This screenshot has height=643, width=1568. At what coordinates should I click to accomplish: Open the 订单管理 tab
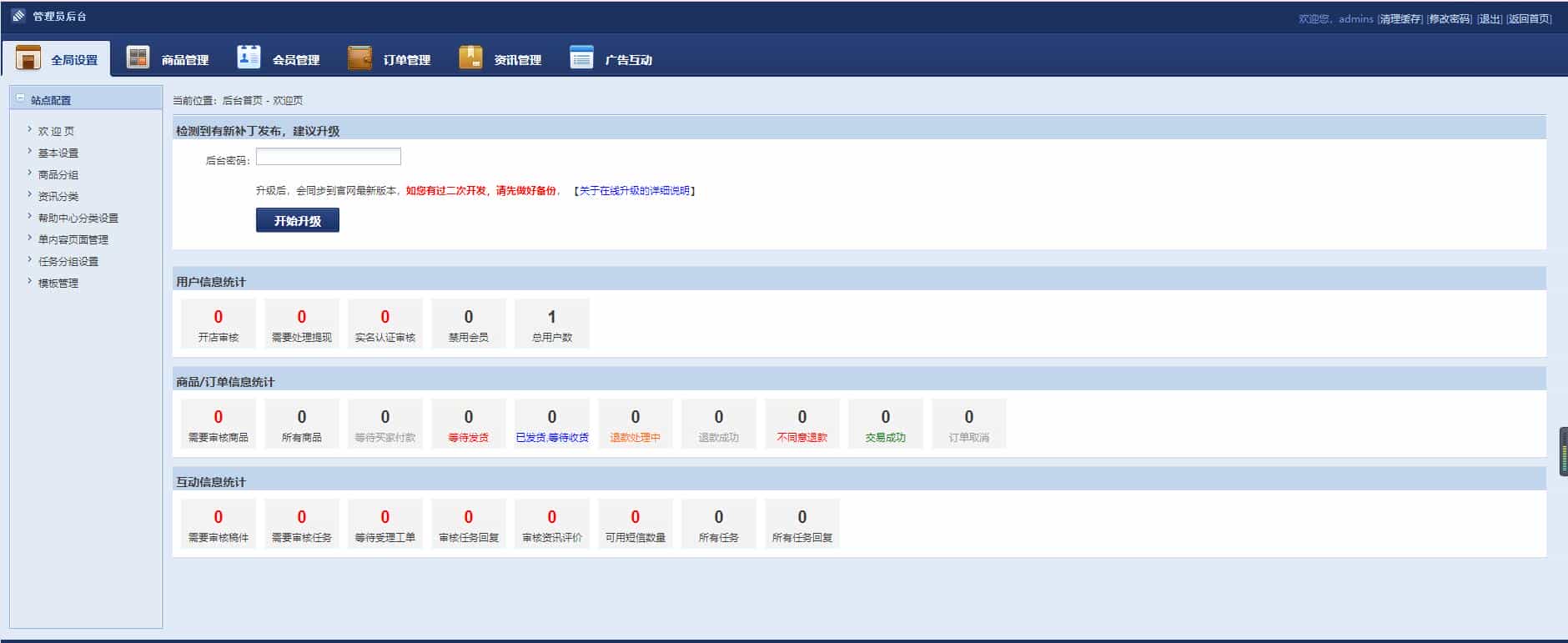389,58
